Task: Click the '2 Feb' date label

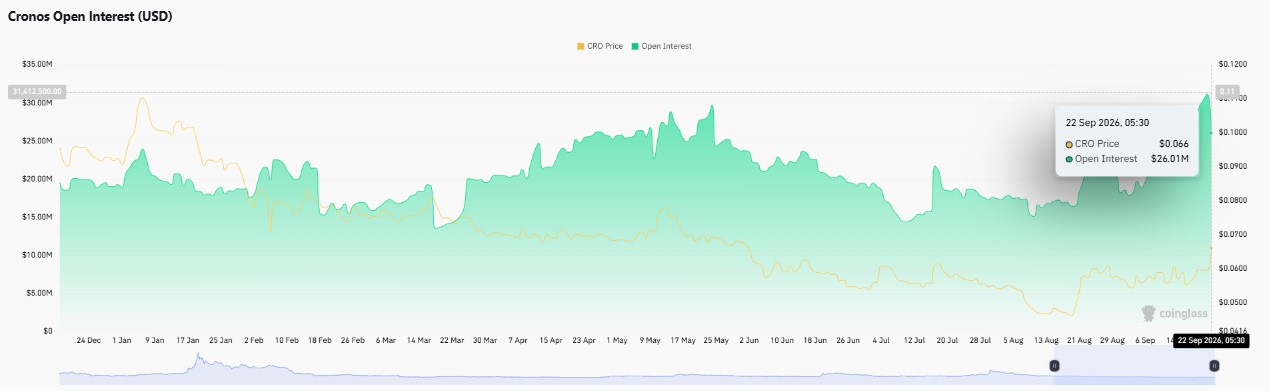Action: point(255,340)
